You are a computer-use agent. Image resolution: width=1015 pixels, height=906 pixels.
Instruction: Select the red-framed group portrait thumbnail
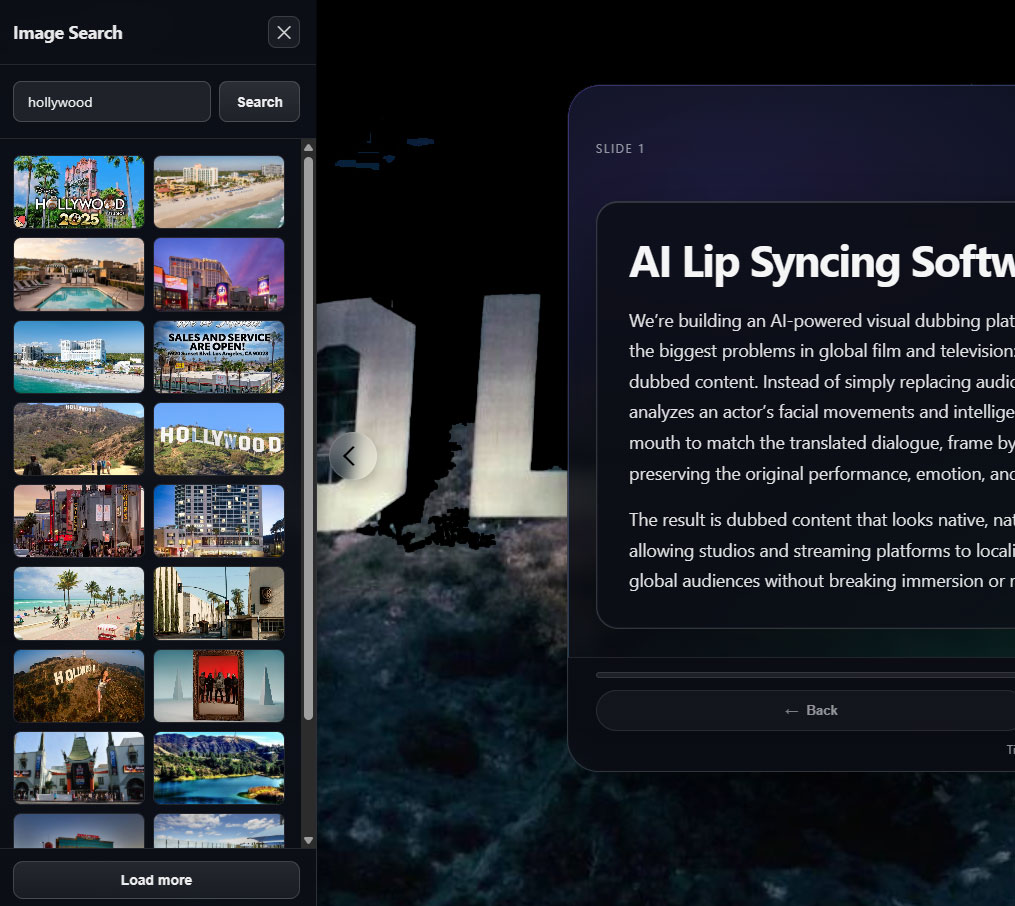[219, 685]
